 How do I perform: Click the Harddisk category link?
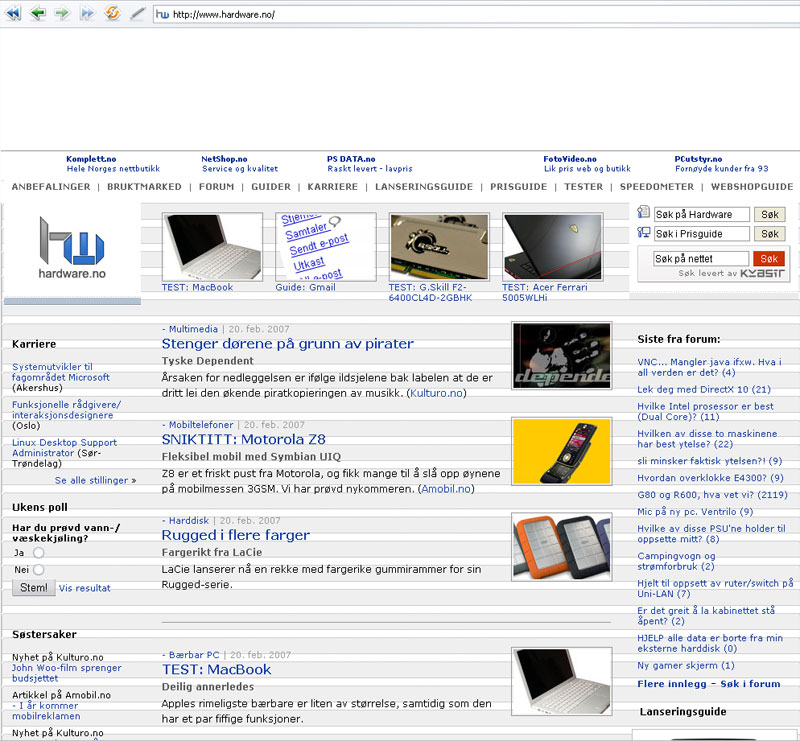coord(189,521)
